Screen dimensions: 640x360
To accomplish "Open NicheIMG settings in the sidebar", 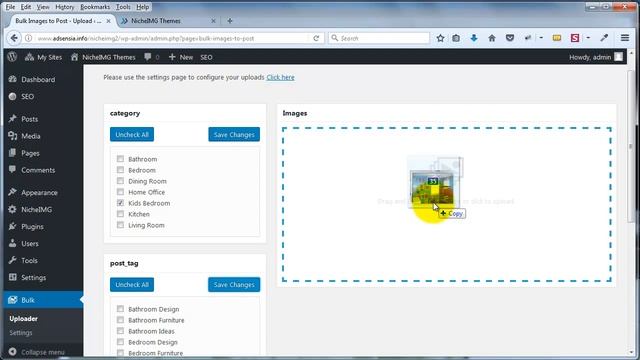I will pos(36,210).
